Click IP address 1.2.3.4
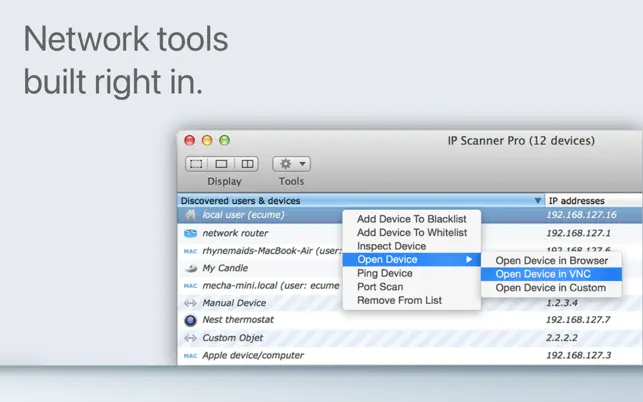 pyautogui.click(x=562, y=303)
